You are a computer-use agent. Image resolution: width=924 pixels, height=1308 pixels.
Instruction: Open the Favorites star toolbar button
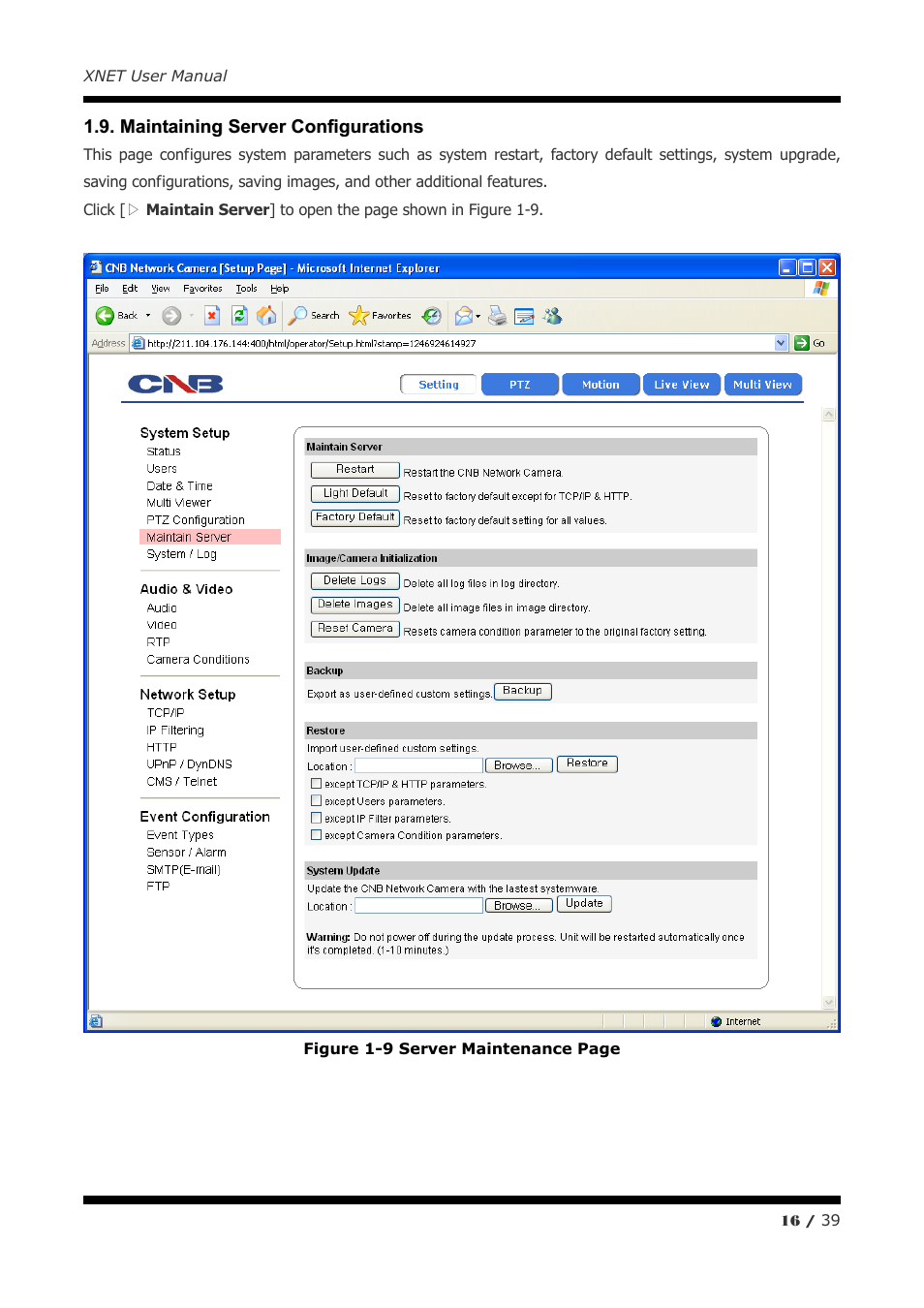click(x=381, y=316)
